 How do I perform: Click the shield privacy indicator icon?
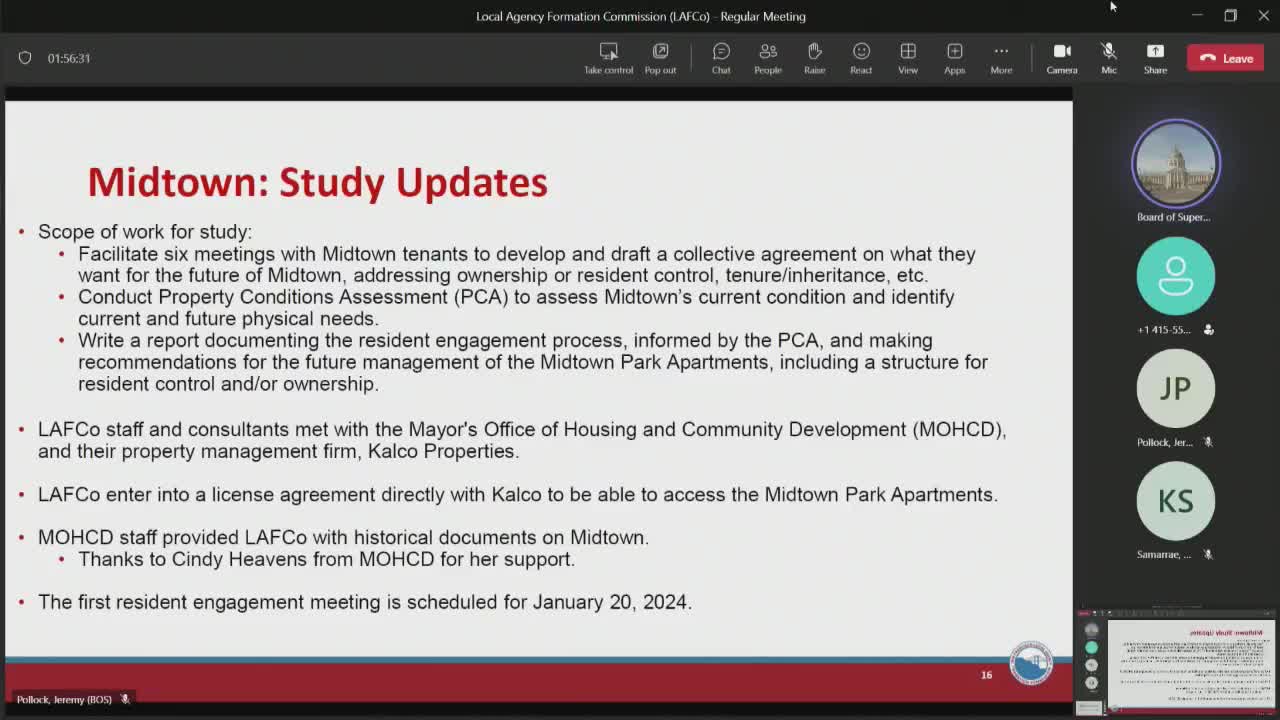[25, 58]
